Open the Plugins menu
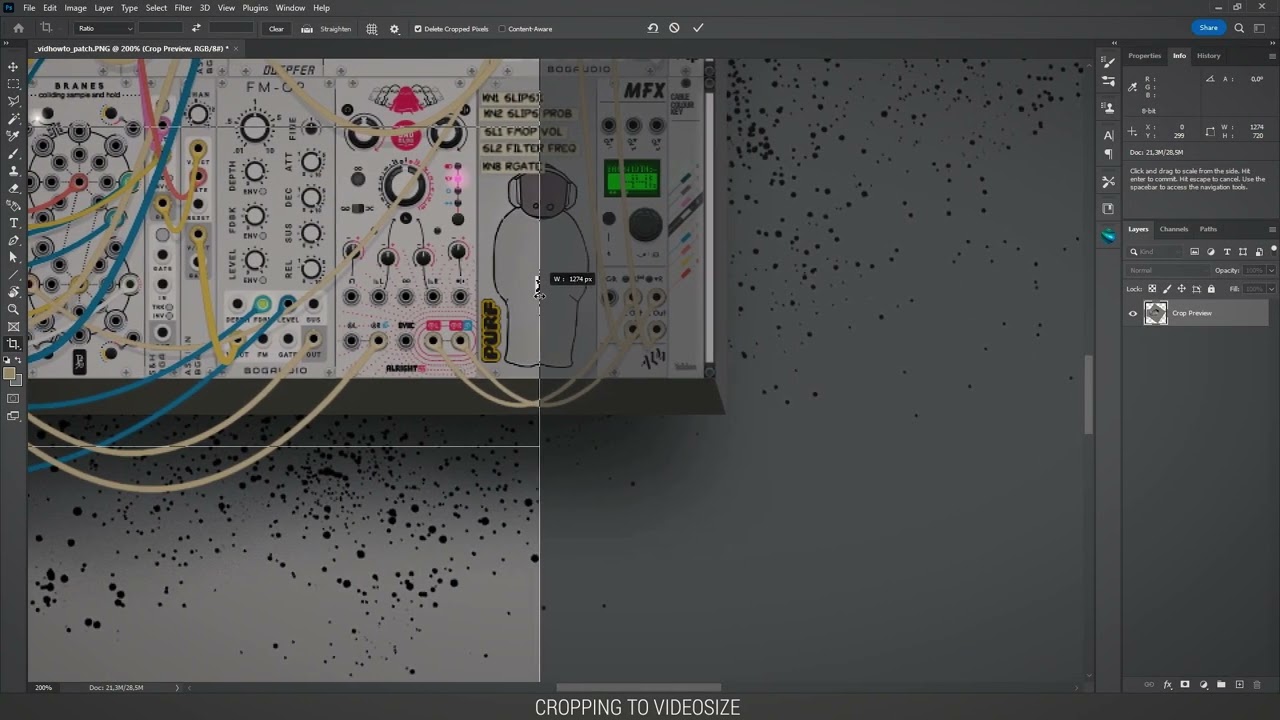 255,7
